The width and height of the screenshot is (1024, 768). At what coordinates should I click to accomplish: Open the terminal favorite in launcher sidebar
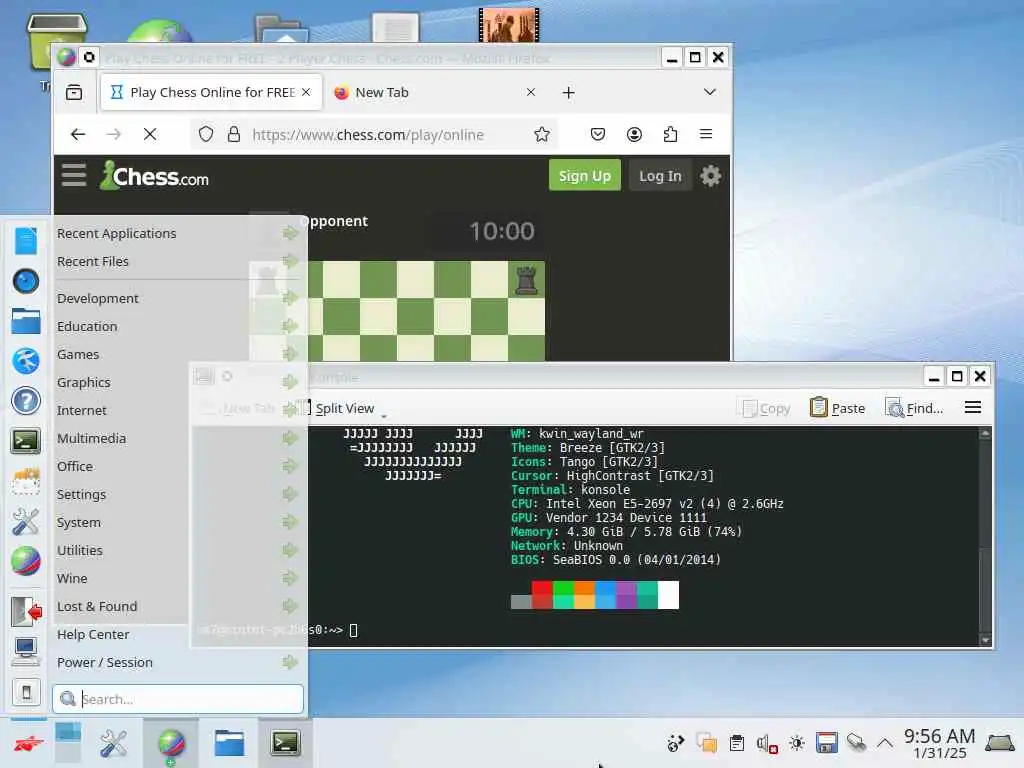(x=26, y=441)
